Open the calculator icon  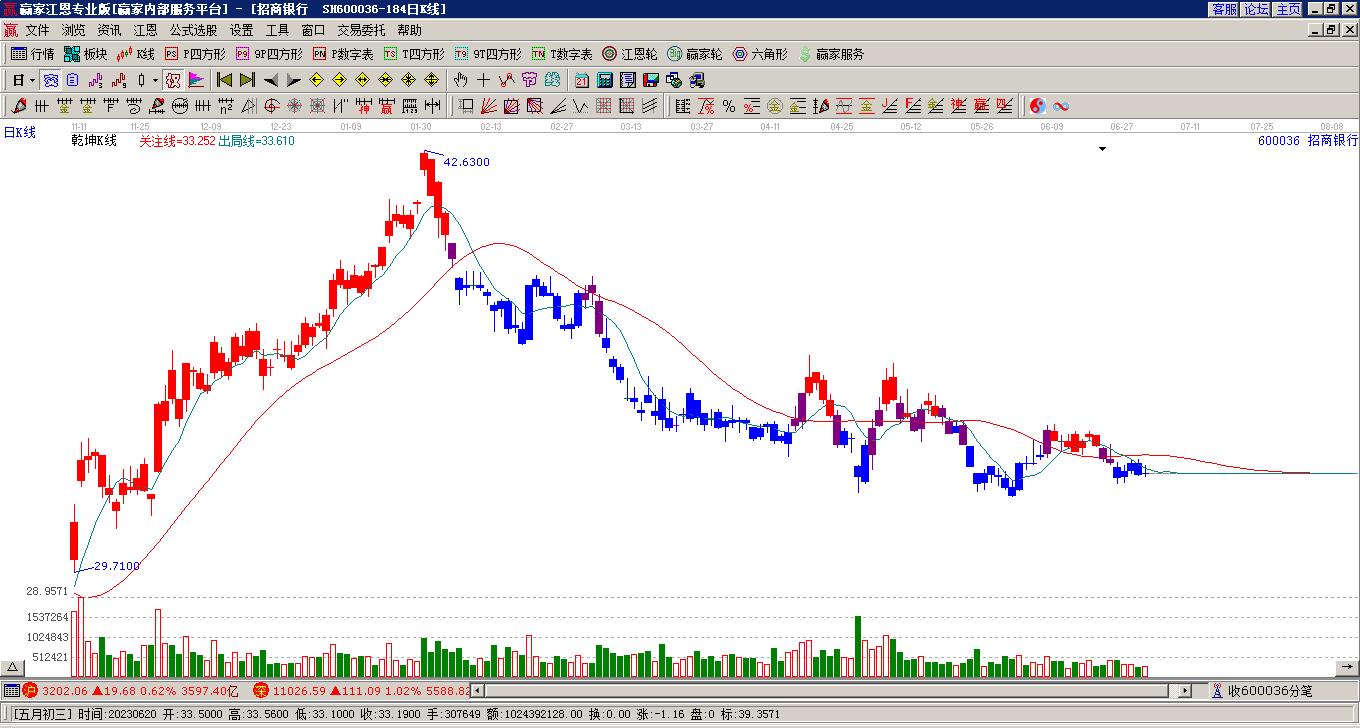605,80
